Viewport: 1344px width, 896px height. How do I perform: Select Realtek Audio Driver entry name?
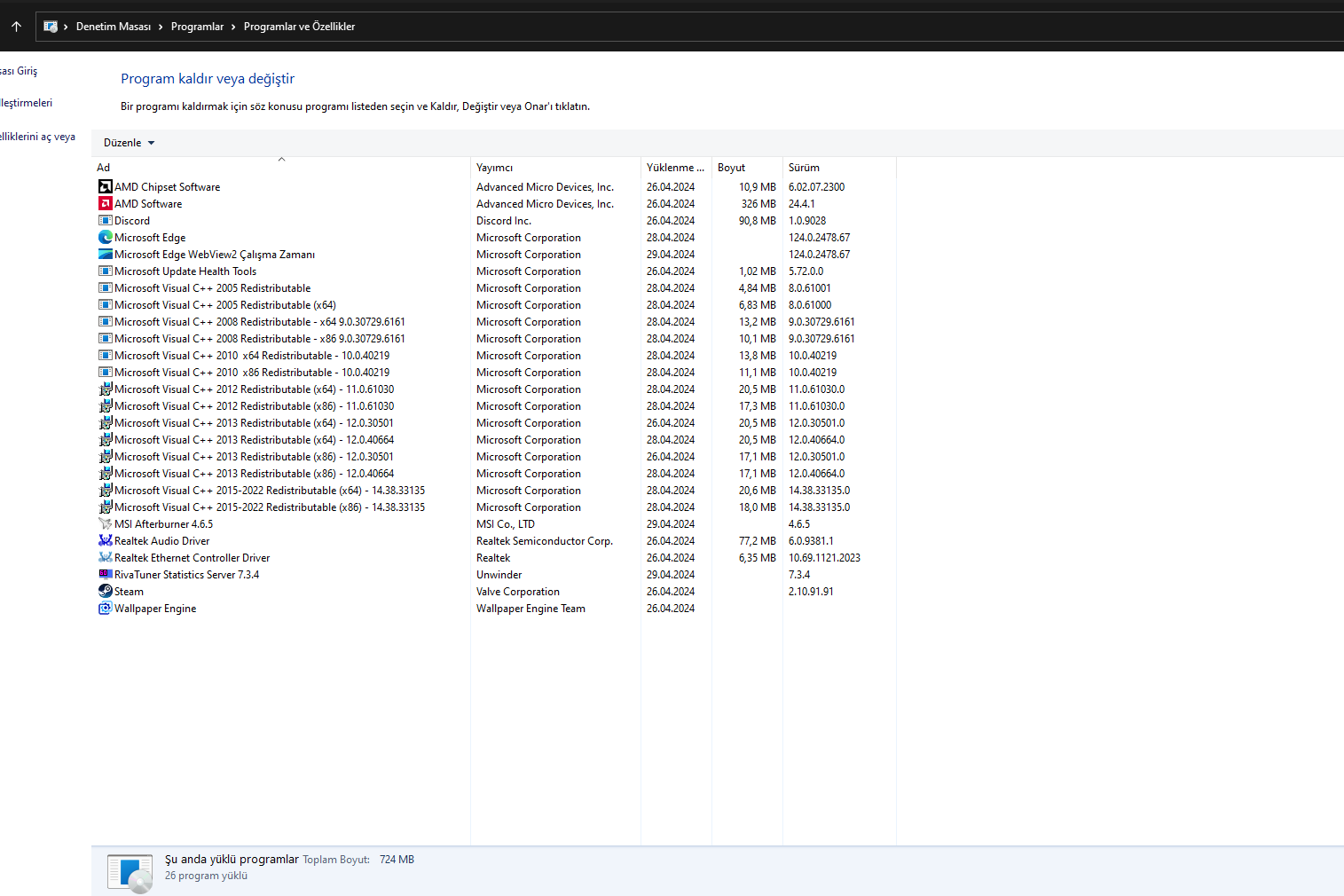point(162,541)
